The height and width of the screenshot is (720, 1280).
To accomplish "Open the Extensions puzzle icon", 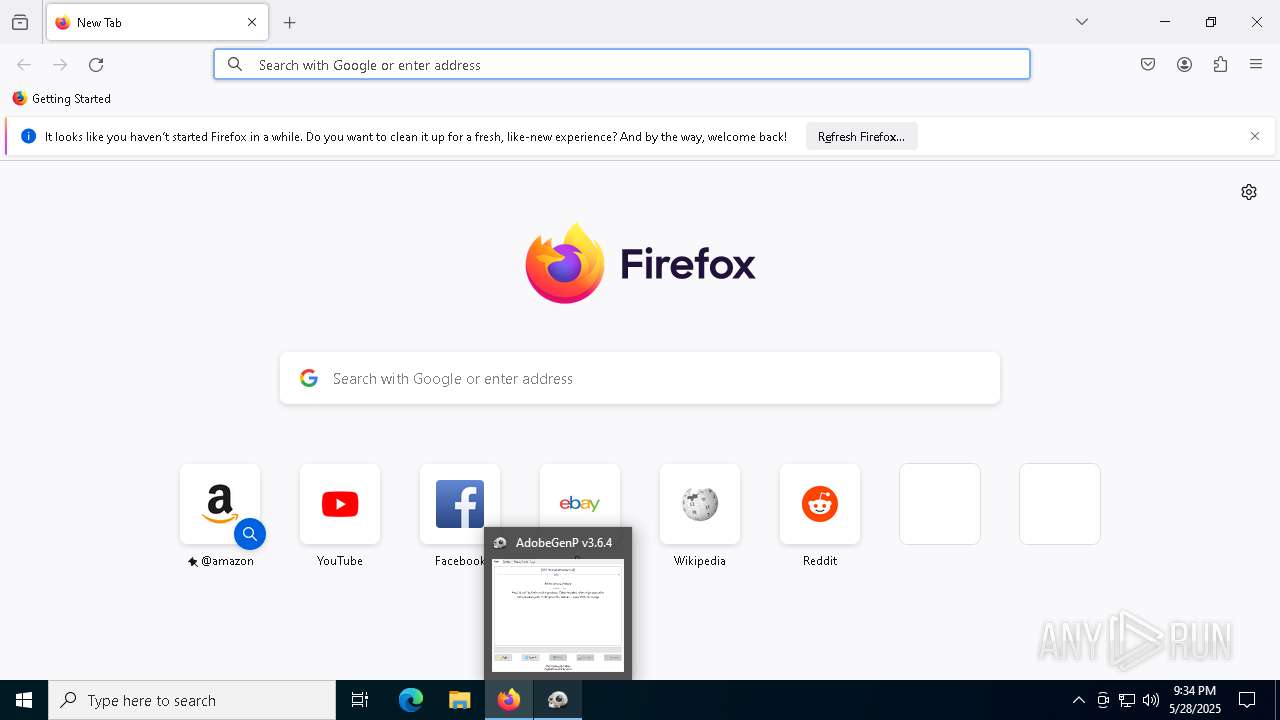I will pos(1220,65).
